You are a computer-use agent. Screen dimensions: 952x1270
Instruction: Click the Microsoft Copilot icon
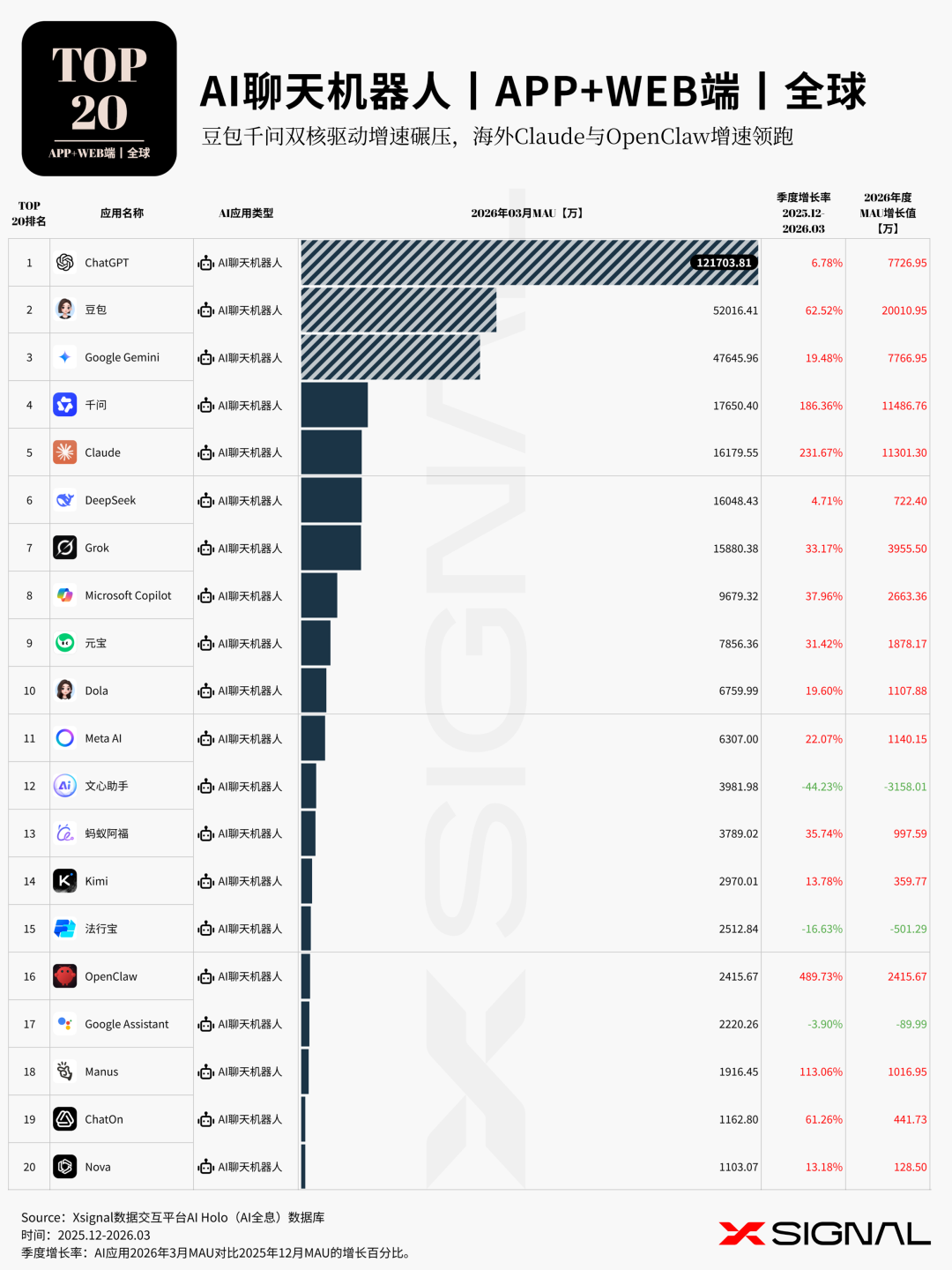point(64,595)
